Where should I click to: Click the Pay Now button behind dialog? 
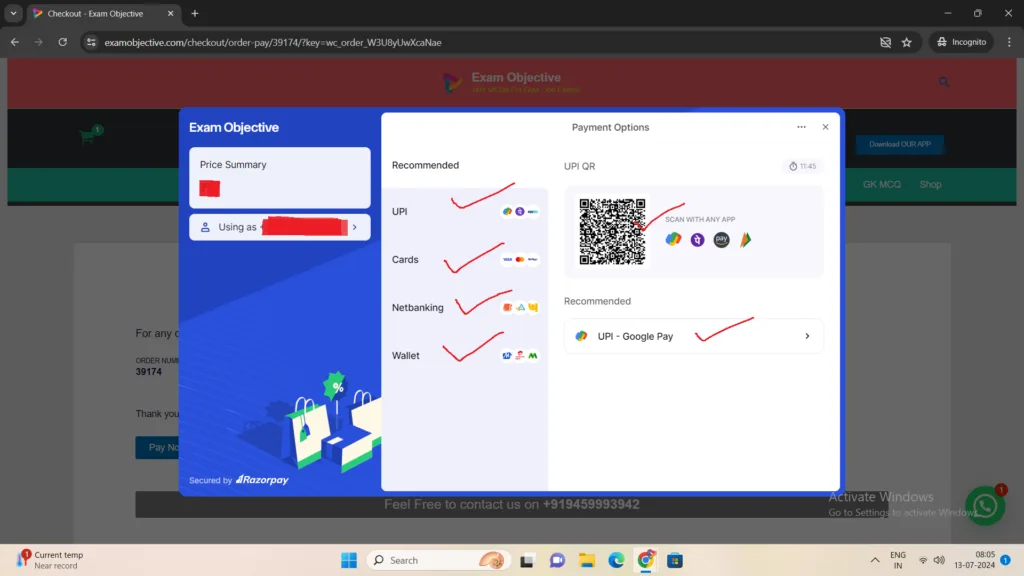pos(157,447)
